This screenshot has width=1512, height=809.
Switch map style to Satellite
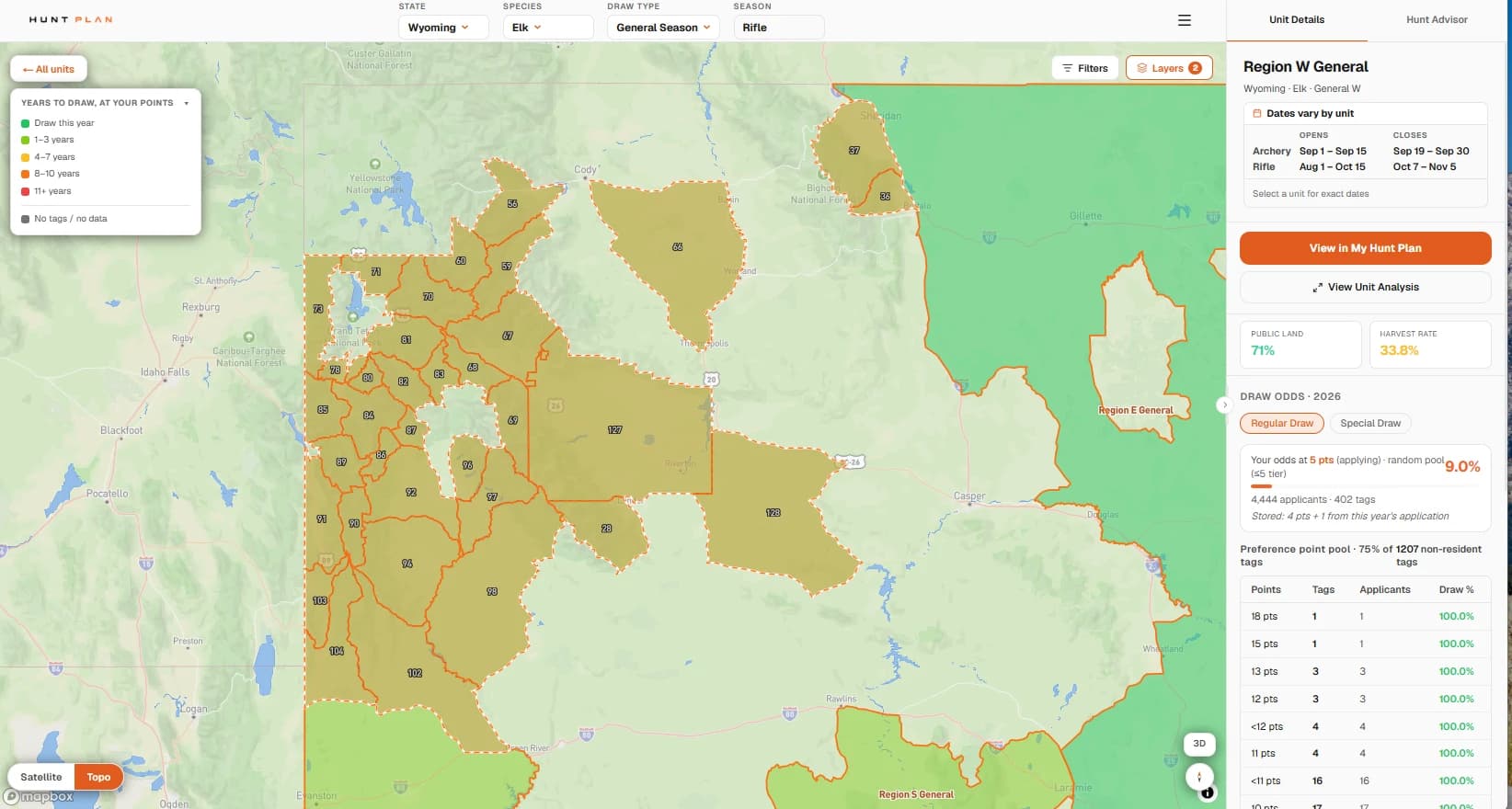pyautogui.click(x=41, y=777)
